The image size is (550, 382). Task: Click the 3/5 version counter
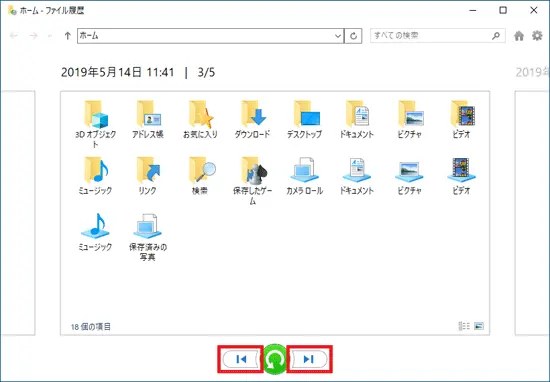206,73
